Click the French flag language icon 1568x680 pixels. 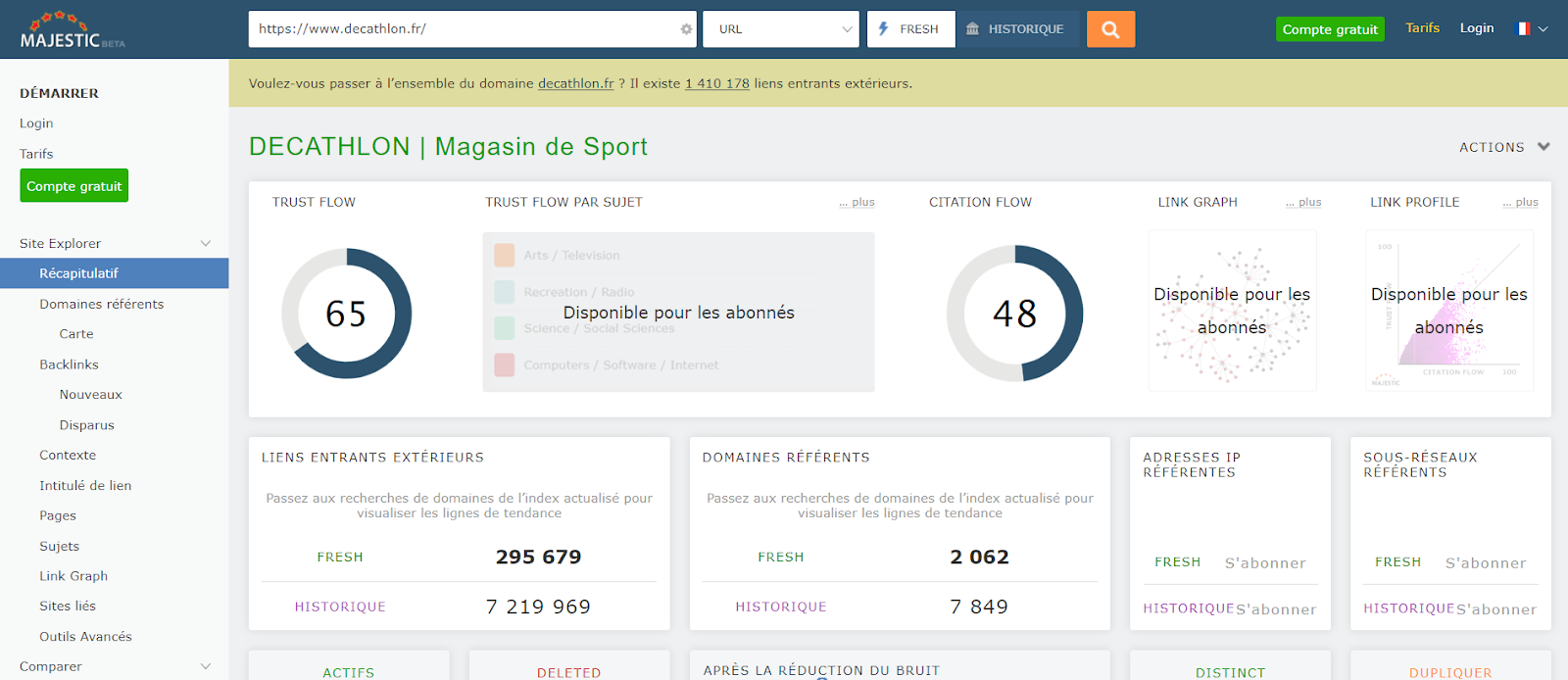tap(1524, 28)
